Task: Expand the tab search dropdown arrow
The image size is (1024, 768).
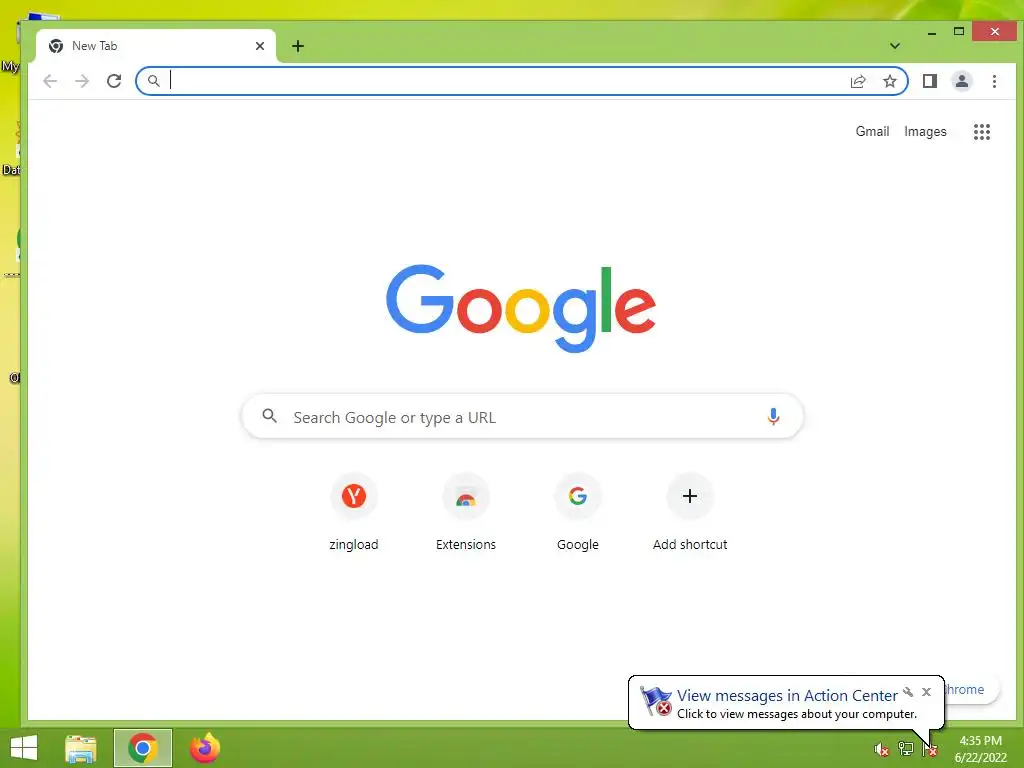Action: 895,46
